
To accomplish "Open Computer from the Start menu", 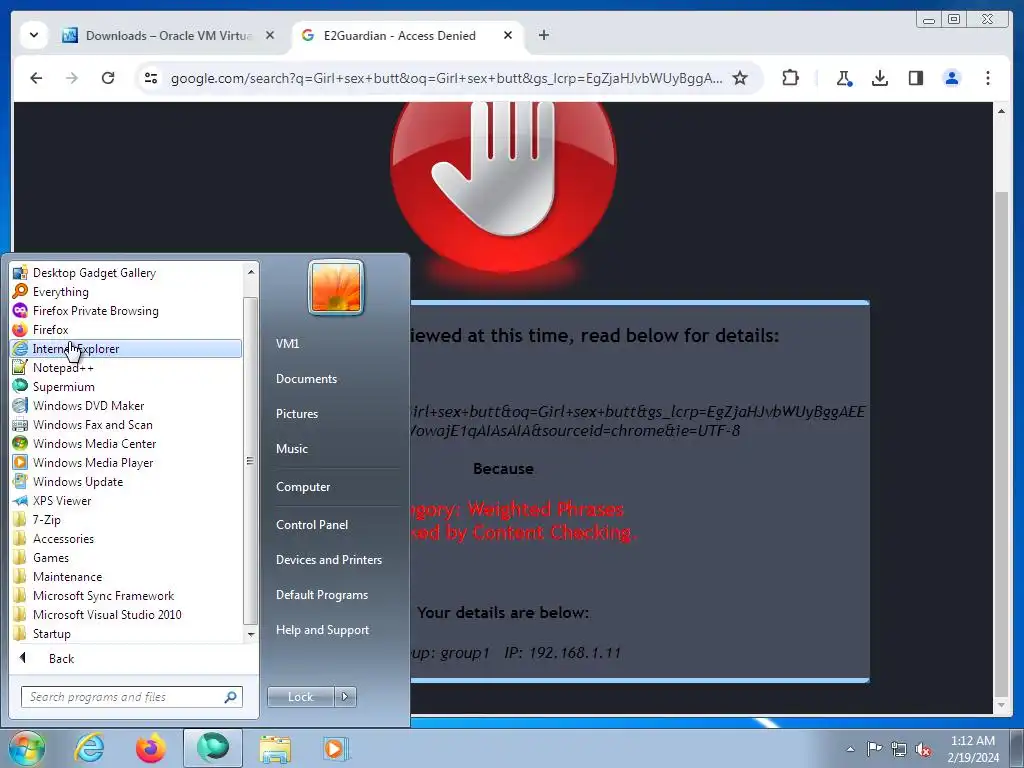I will click(302, 487).
